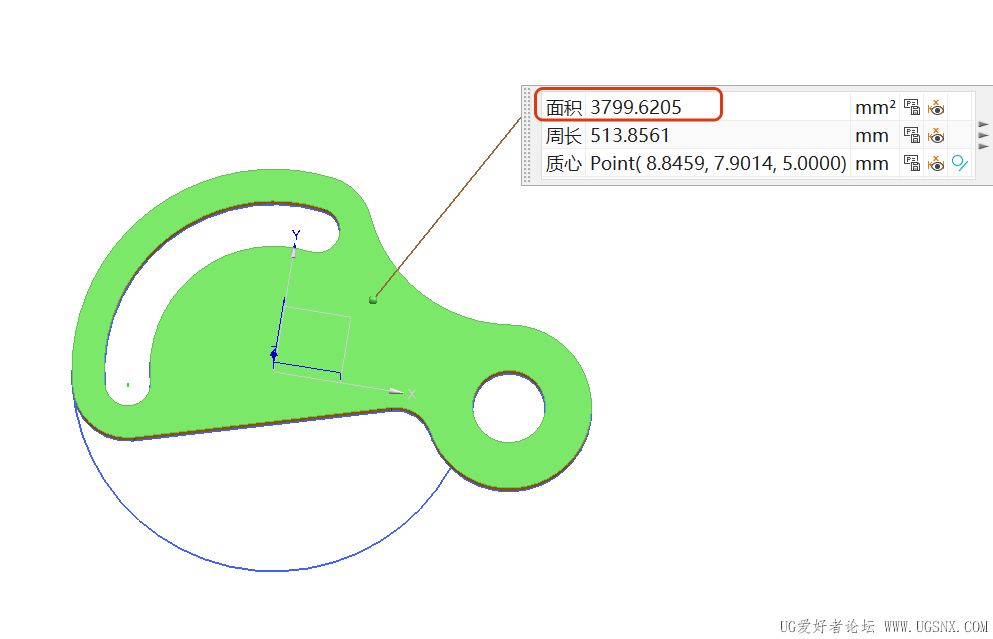Screen dimensions: 993x639
Task: Click the green measurement anchor point
Action: pos(373,300)
